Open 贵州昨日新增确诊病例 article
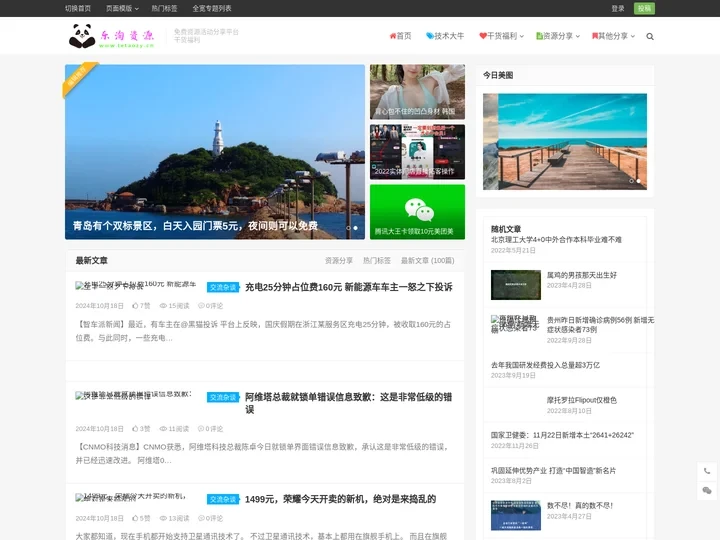Viewport: 720px width, 540px height. (x=600, y=325)
